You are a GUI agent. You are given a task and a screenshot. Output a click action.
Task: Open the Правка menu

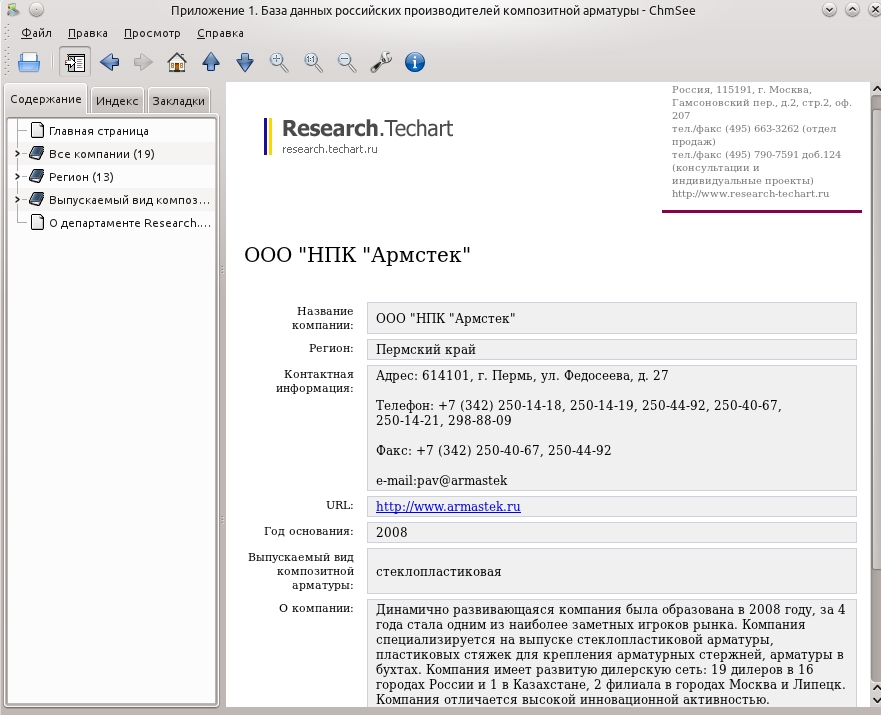click(x=88, y=33)
